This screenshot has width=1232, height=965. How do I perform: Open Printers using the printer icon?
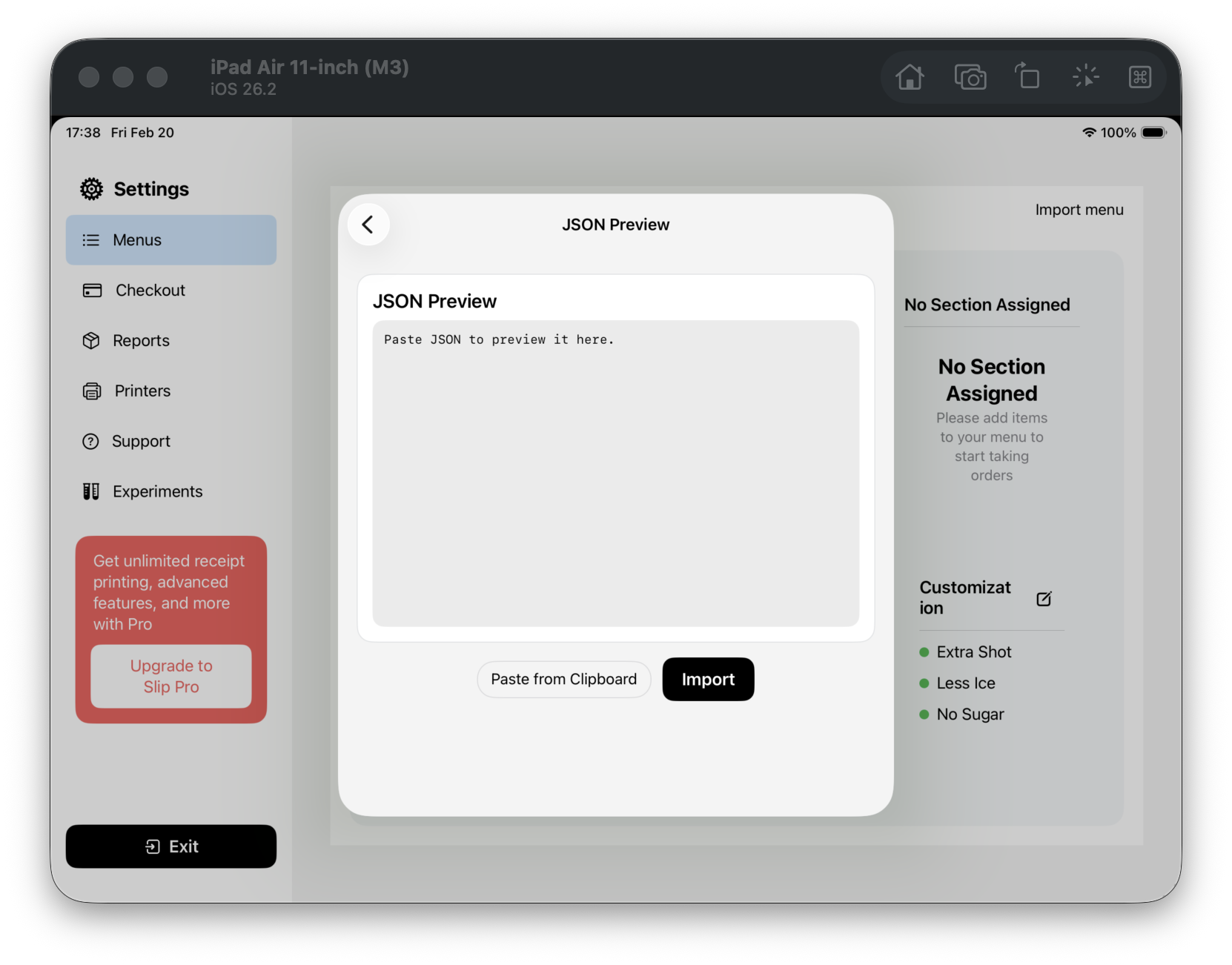click(90, 391)
